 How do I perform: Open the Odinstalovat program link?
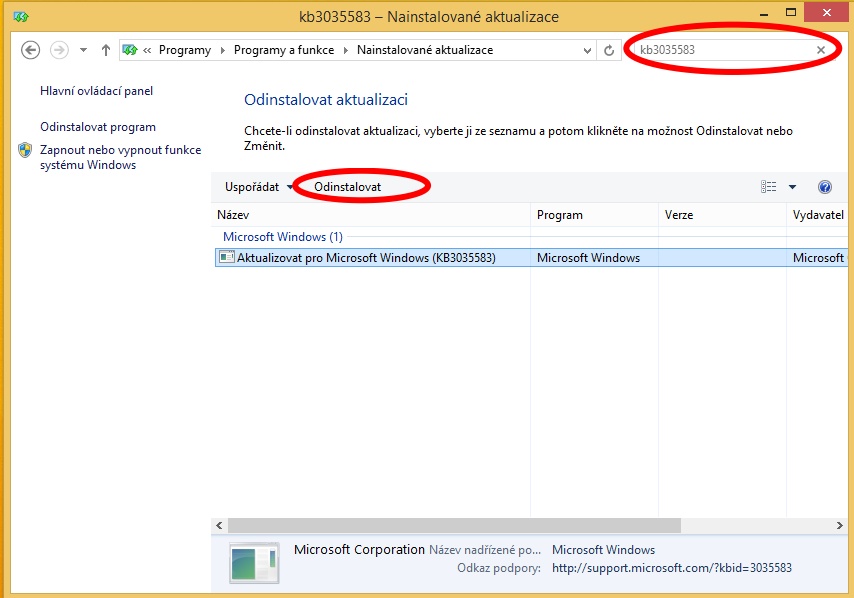(x=98, y=127)
